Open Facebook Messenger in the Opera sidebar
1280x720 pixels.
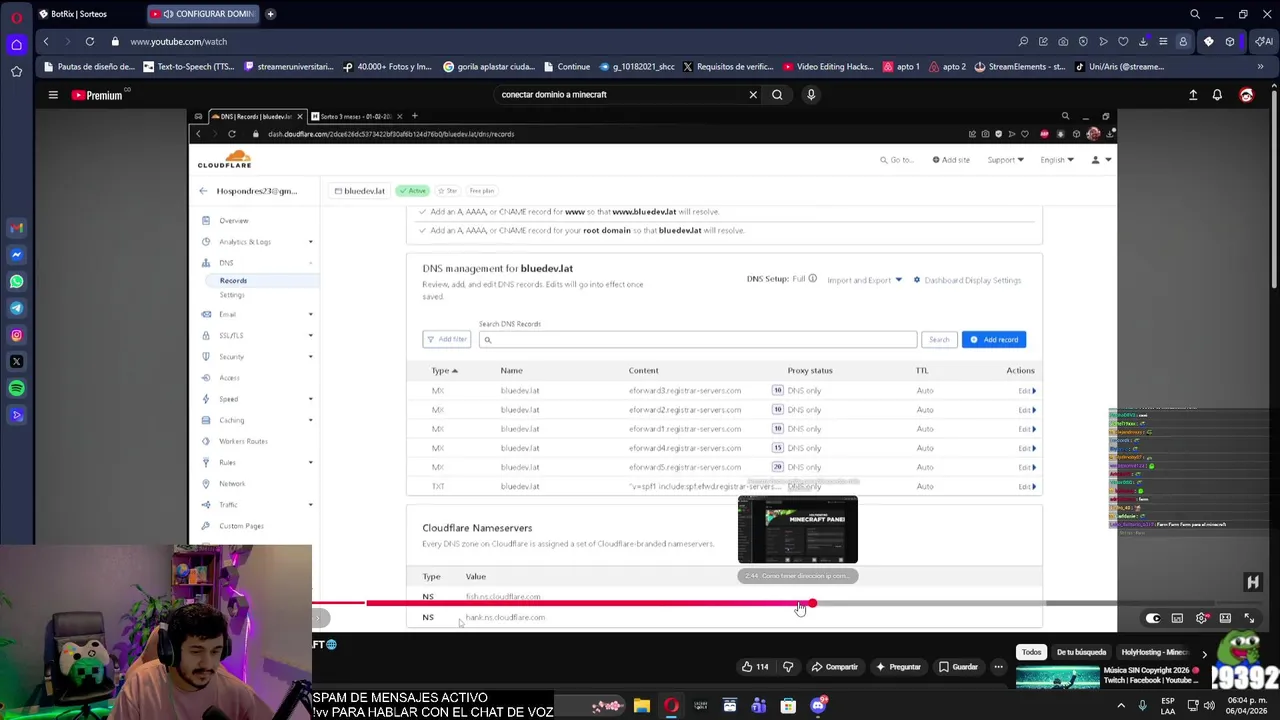tap(16, 255)
